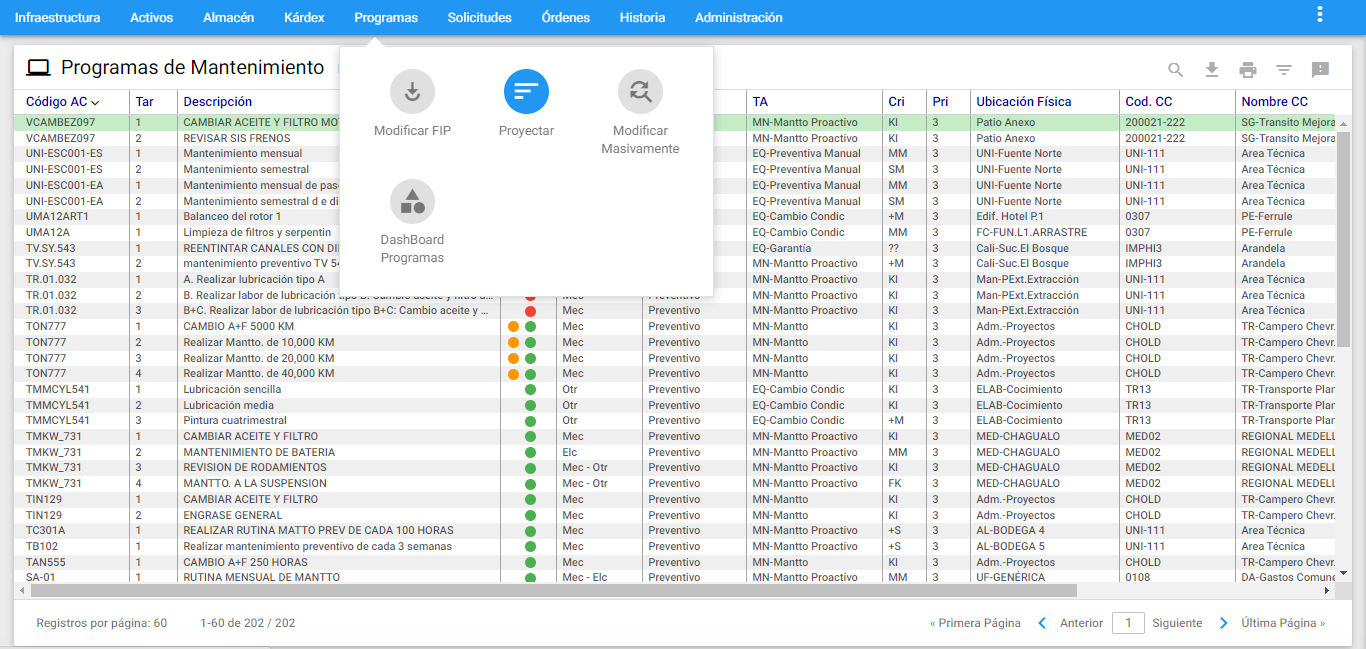This screenshot has width=1366, height=649.
Task: Open the Activos menu
Action: 151,18
